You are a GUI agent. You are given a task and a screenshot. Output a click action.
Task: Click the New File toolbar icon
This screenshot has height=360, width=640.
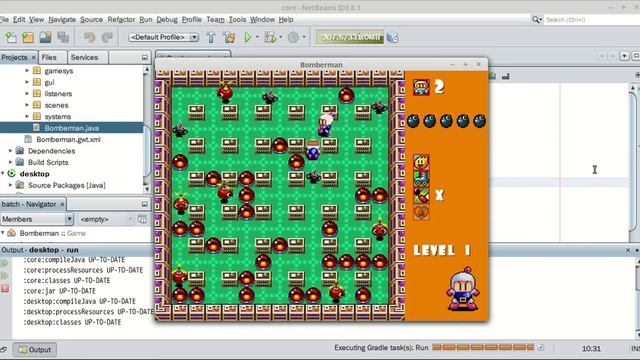[x=11, y=38]
